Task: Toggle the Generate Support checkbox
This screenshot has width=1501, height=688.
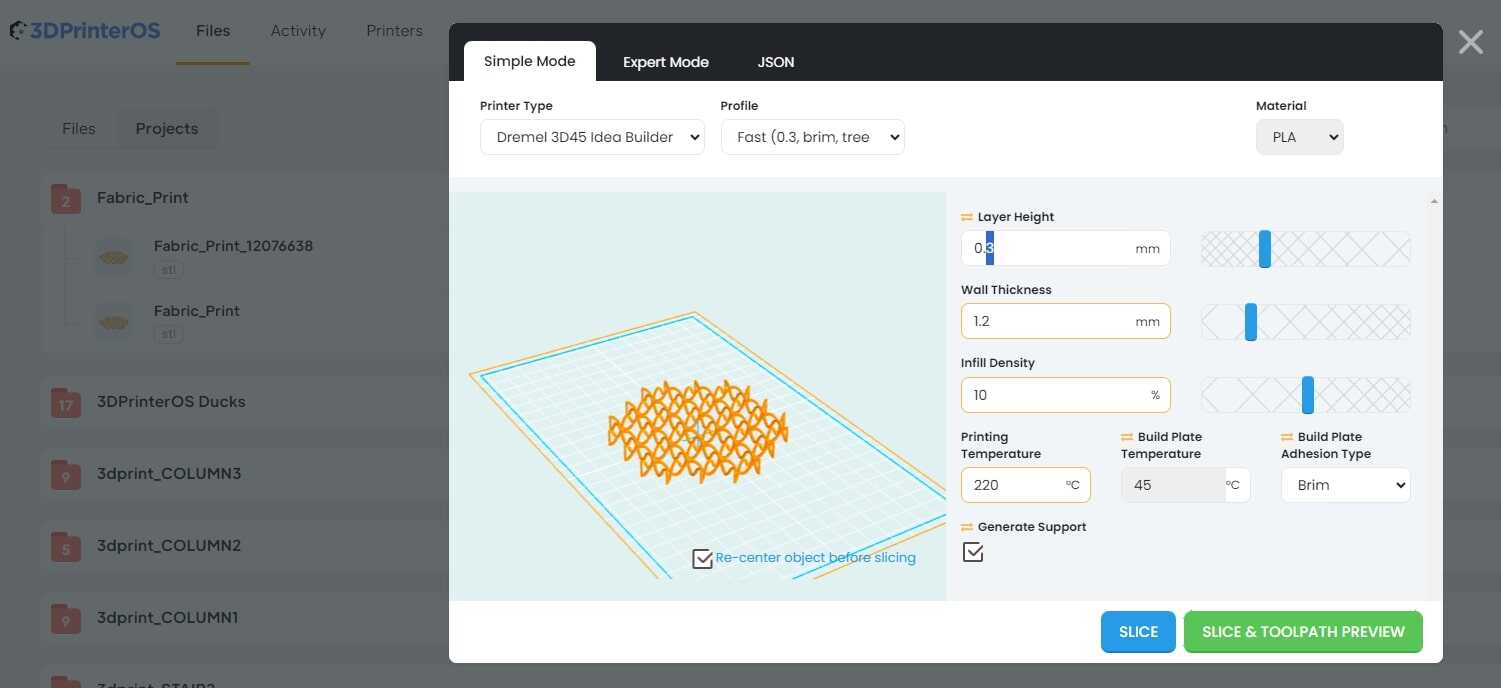Action: (973, 552)
